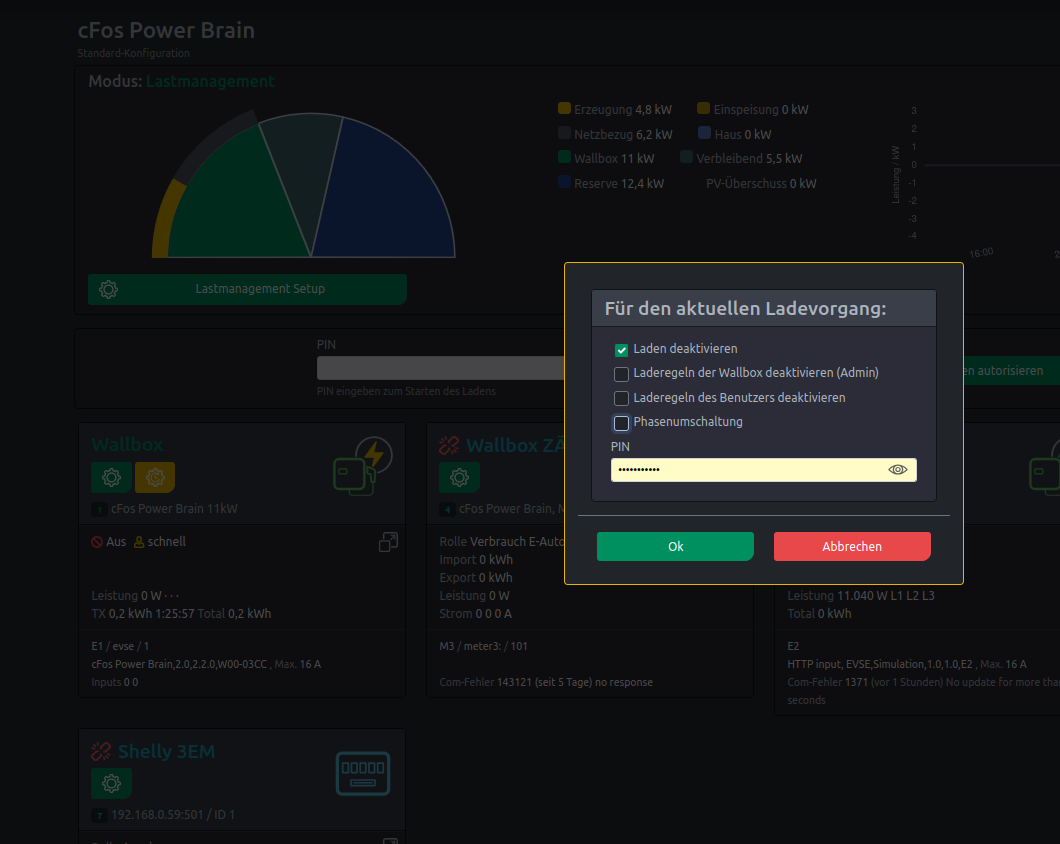
Task: Click text 'TX 0,2 kWh 1:25:57'
Action: (x=143, y=613)
